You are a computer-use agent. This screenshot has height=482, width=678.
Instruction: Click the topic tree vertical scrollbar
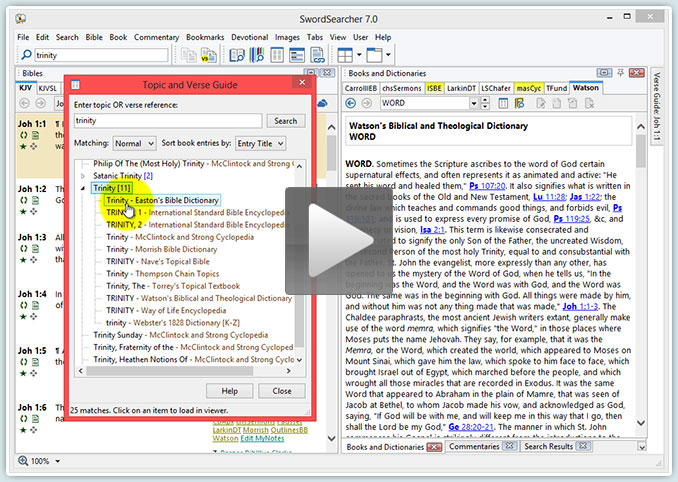pos(299,262)
